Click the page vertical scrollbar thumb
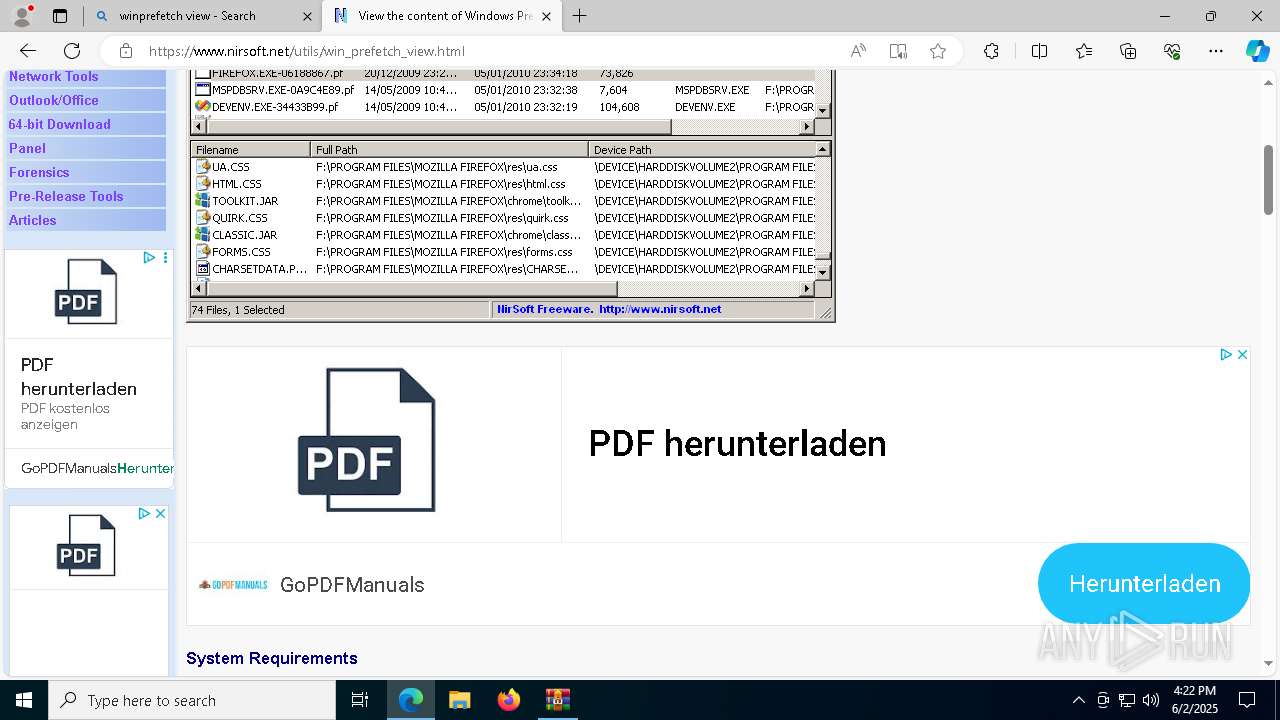 (1268, 180)
